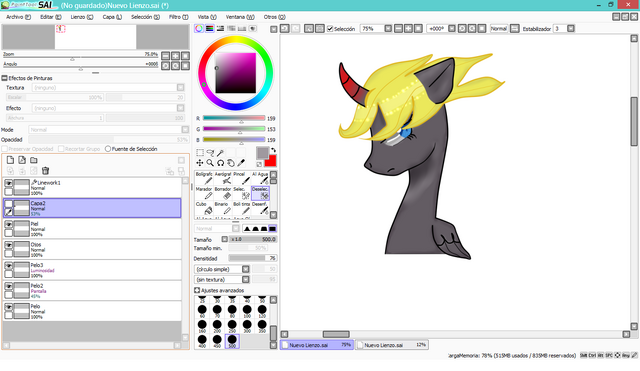Choose the Al Agua watercolor brush

point(260,178)
